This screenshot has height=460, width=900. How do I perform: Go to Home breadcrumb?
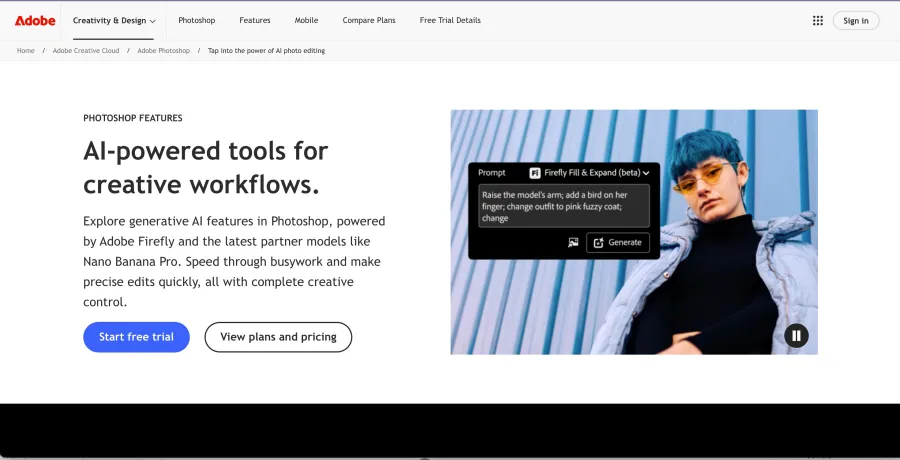(25, 51)
